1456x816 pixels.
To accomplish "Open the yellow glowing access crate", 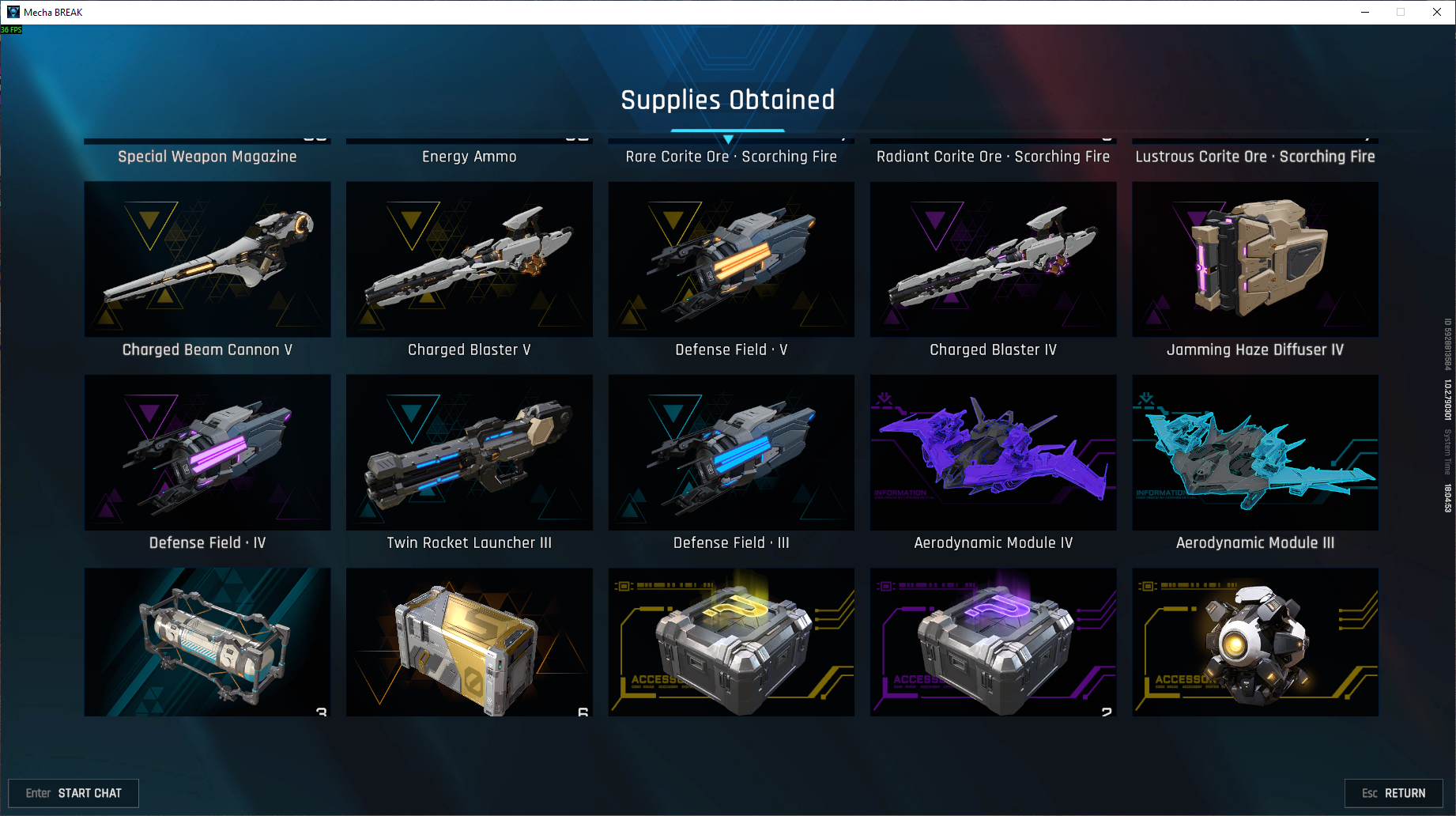I will [731, 642].
